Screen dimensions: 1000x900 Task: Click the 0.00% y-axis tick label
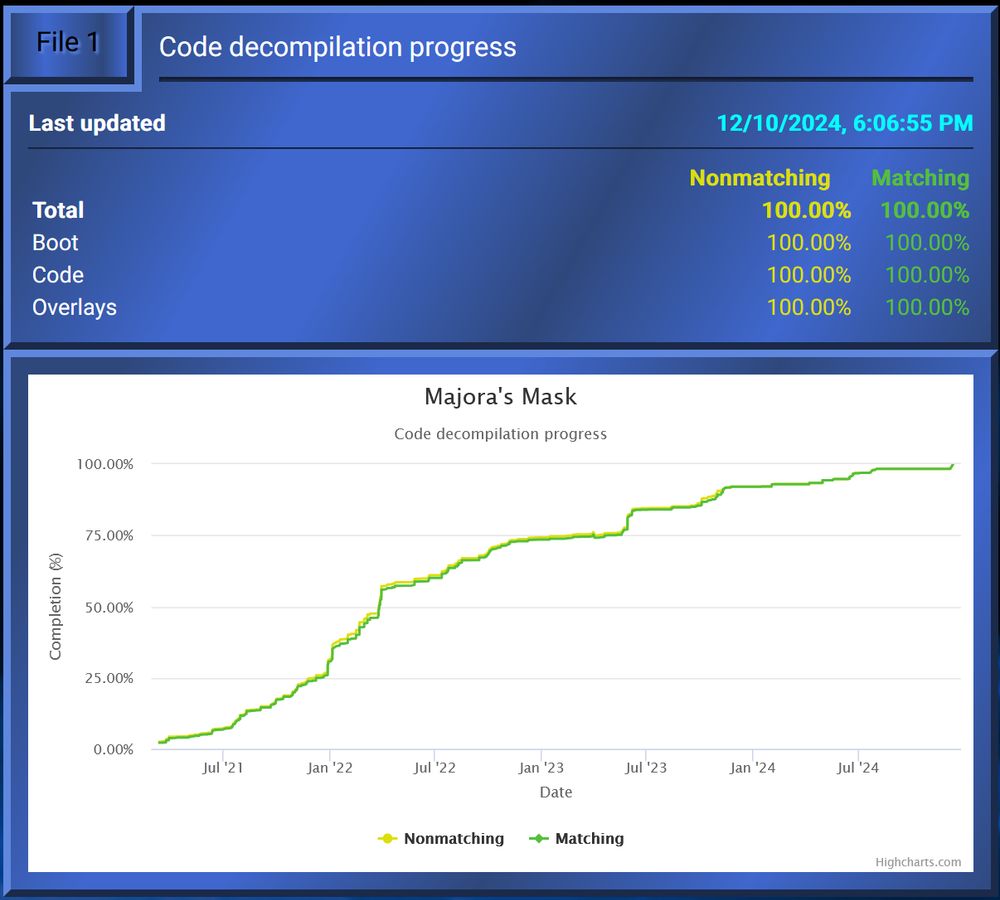(x=114, y=749)
